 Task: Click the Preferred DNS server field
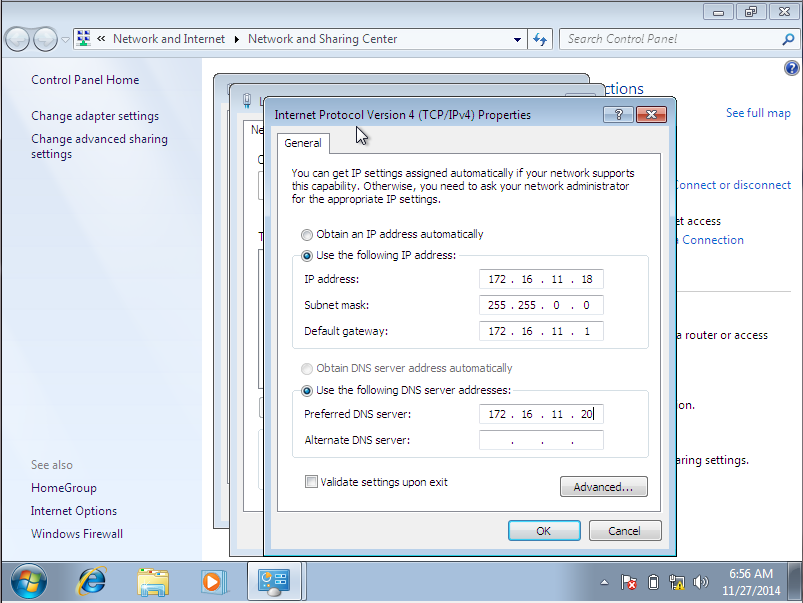point(541,414)
